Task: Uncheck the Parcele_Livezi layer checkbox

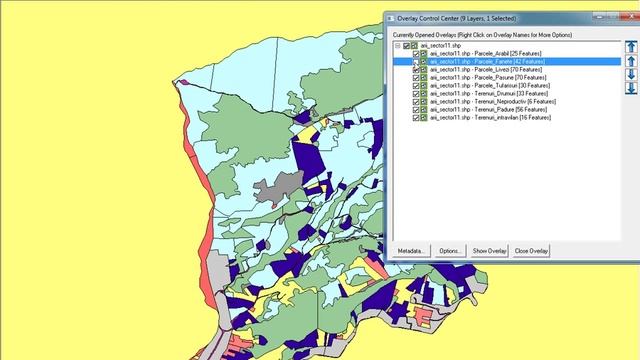Action: 416,70
